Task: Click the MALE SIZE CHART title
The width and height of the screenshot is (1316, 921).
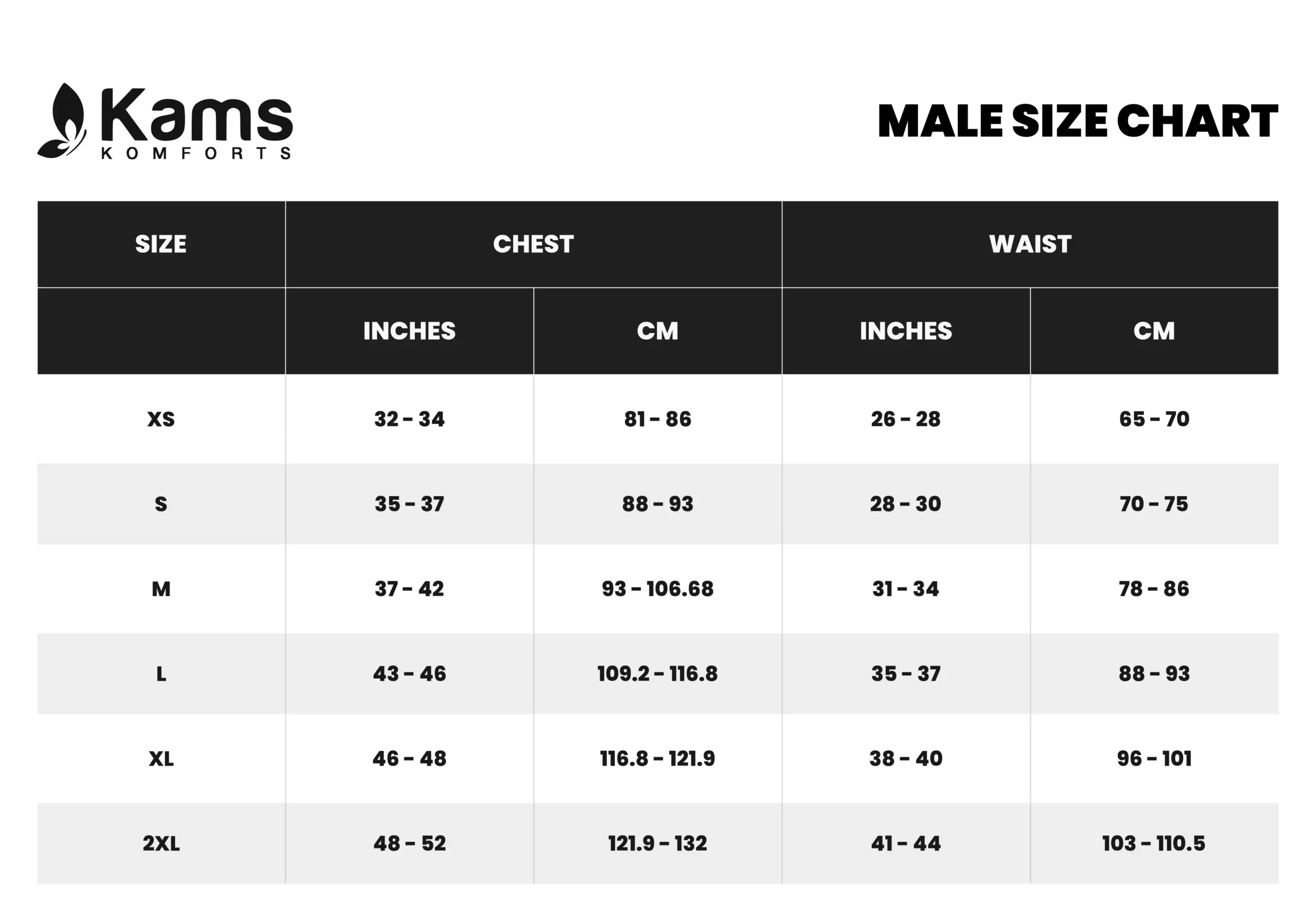Action: tap(1077, 121)
